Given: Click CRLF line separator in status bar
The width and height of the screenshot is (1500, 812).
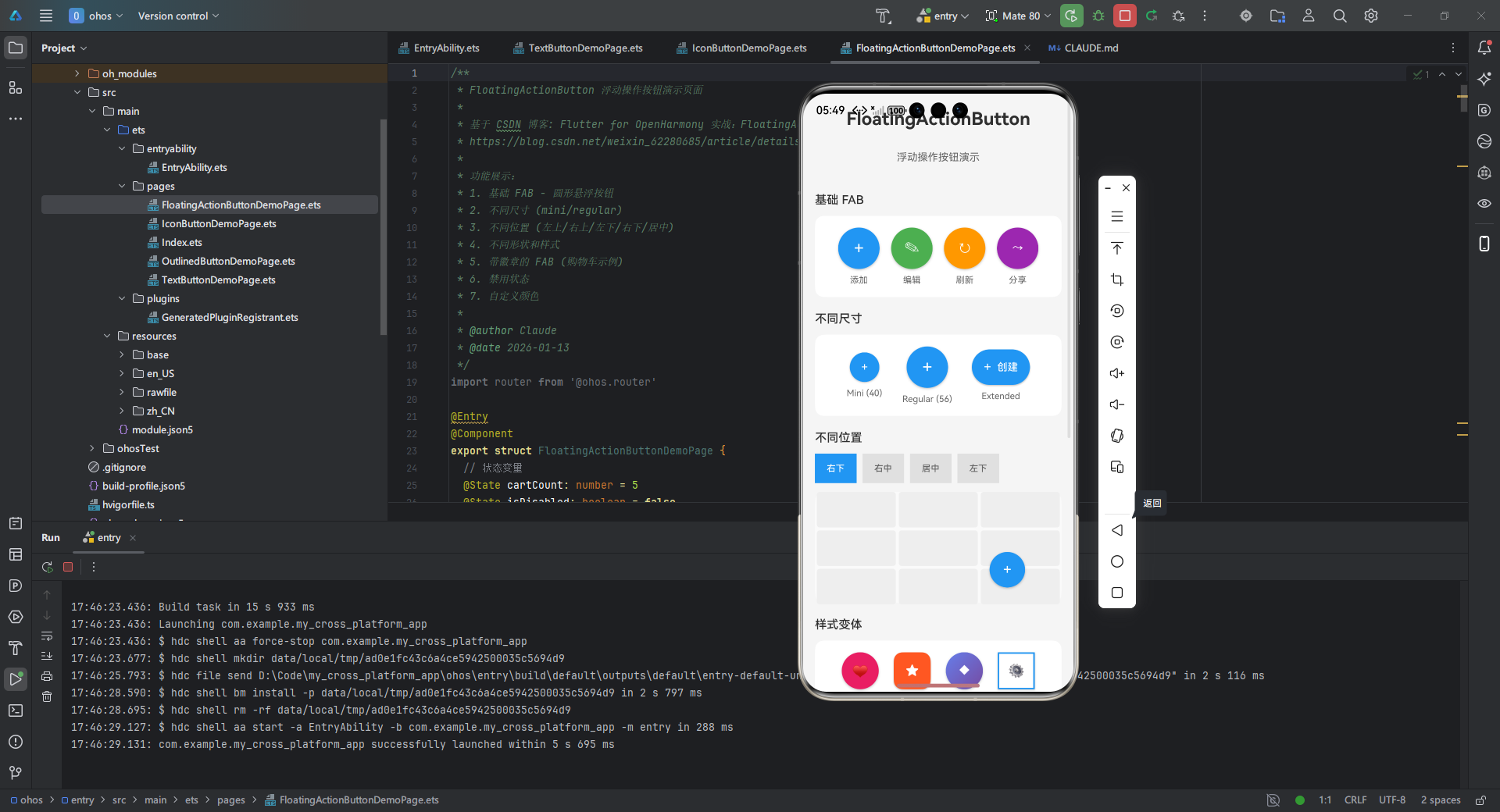Looking at the screenshot, I should click(1355, 800).
